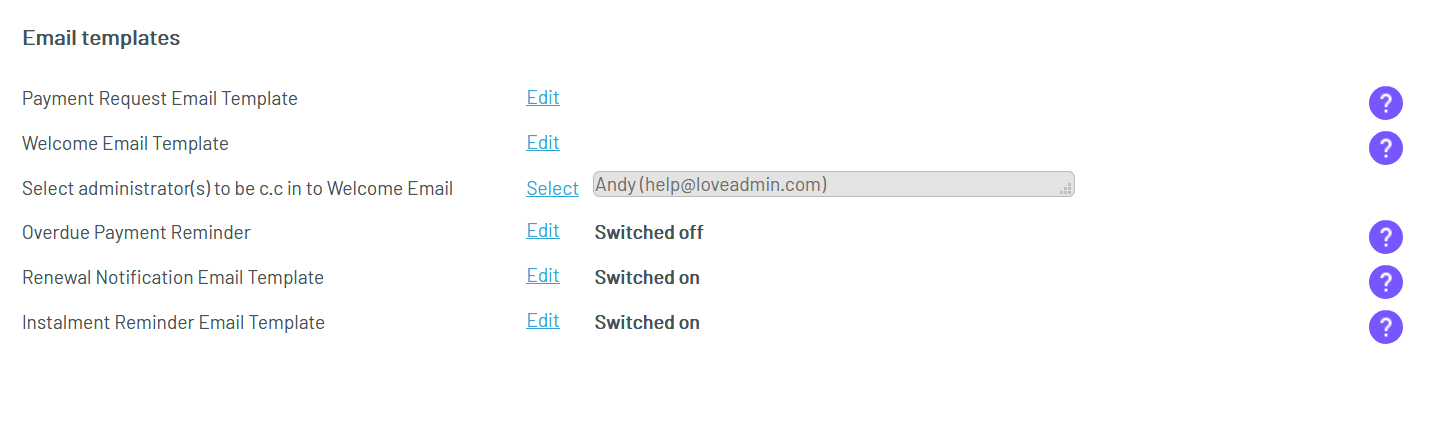Click the 'Select administrator(s) to be c.c' label
This screenshot has width=1456, height=424.
237,189
